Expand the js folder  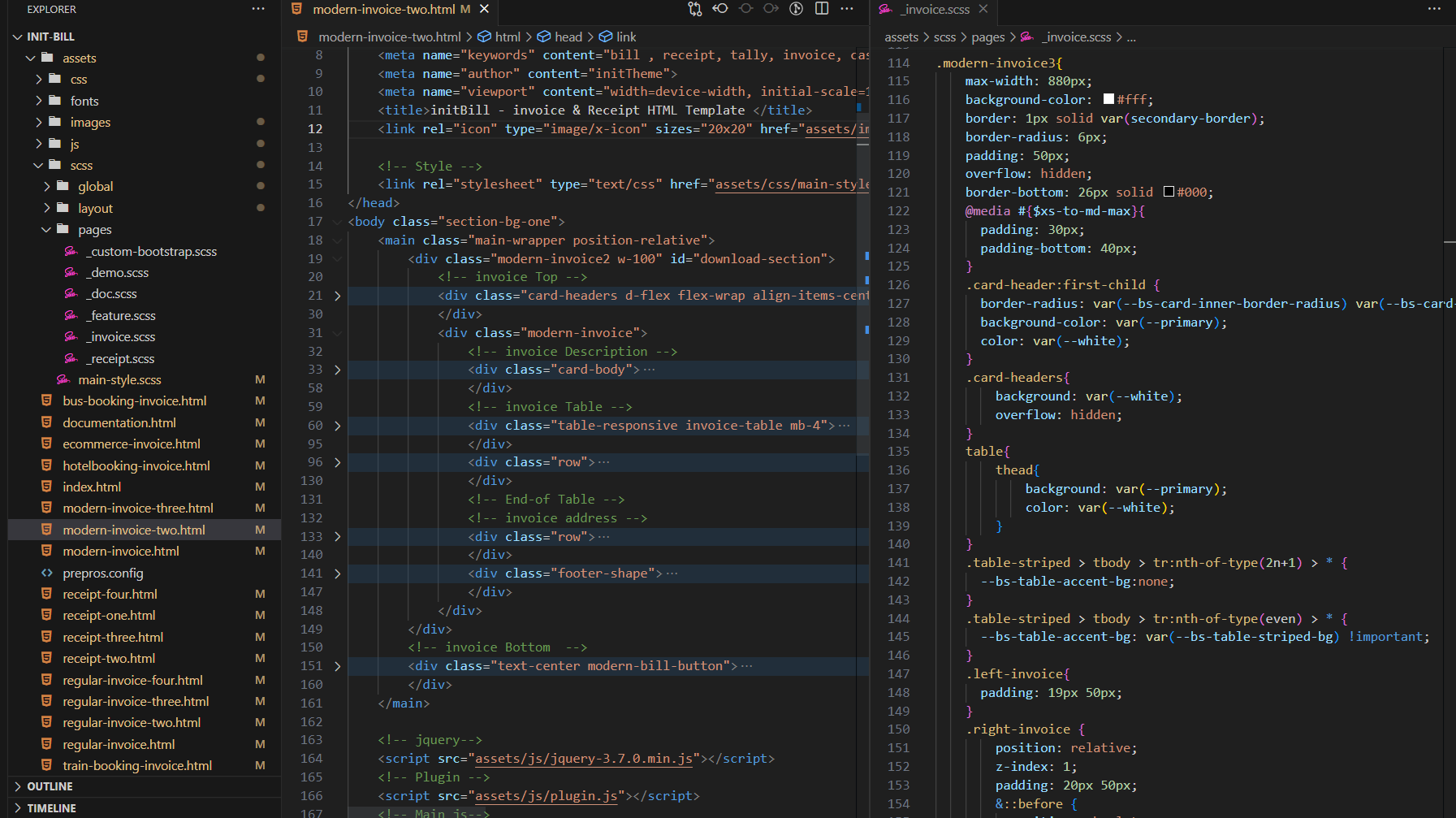click(38, 144)
